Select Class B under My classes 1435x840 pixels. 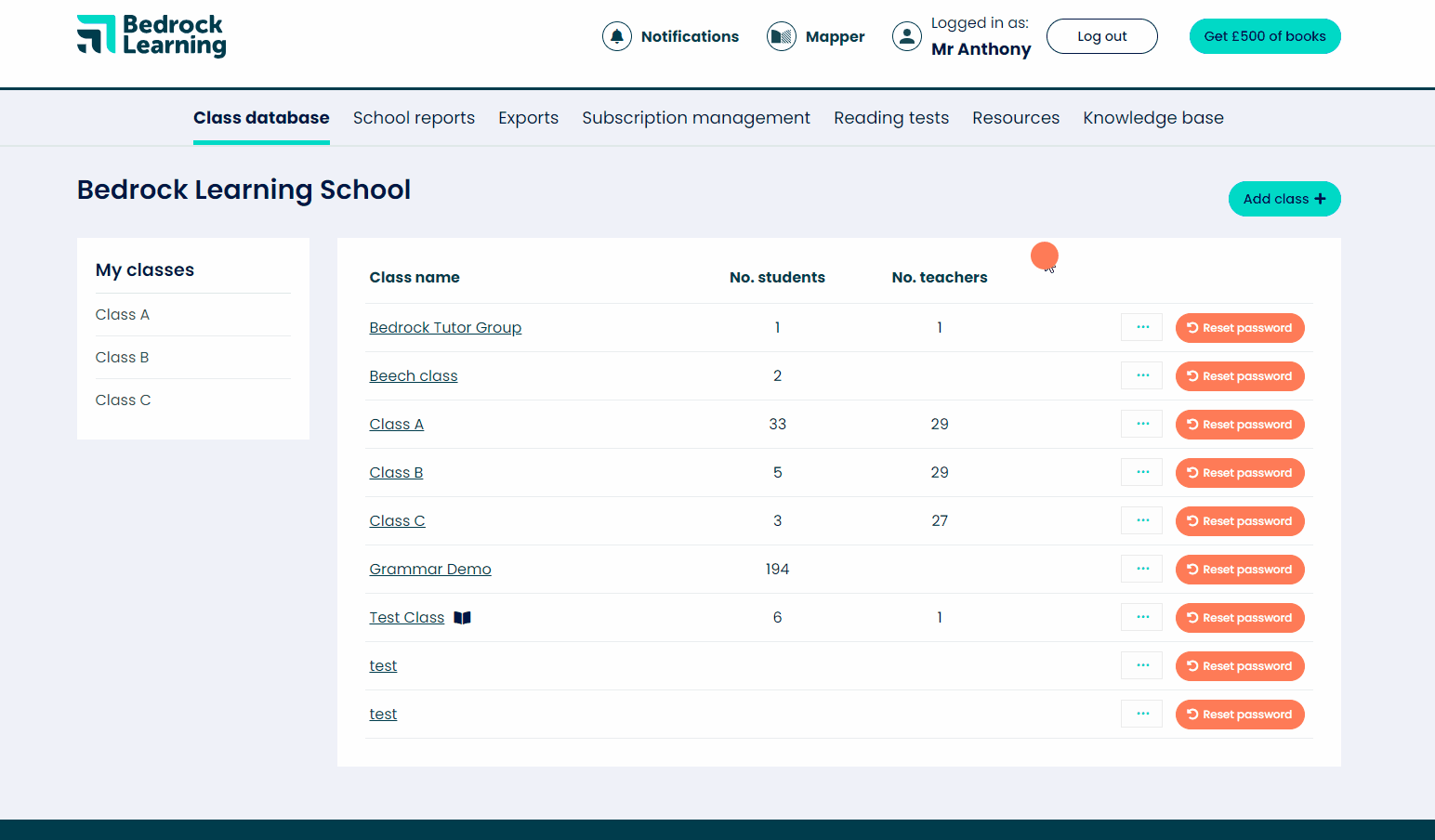point(122,357)
